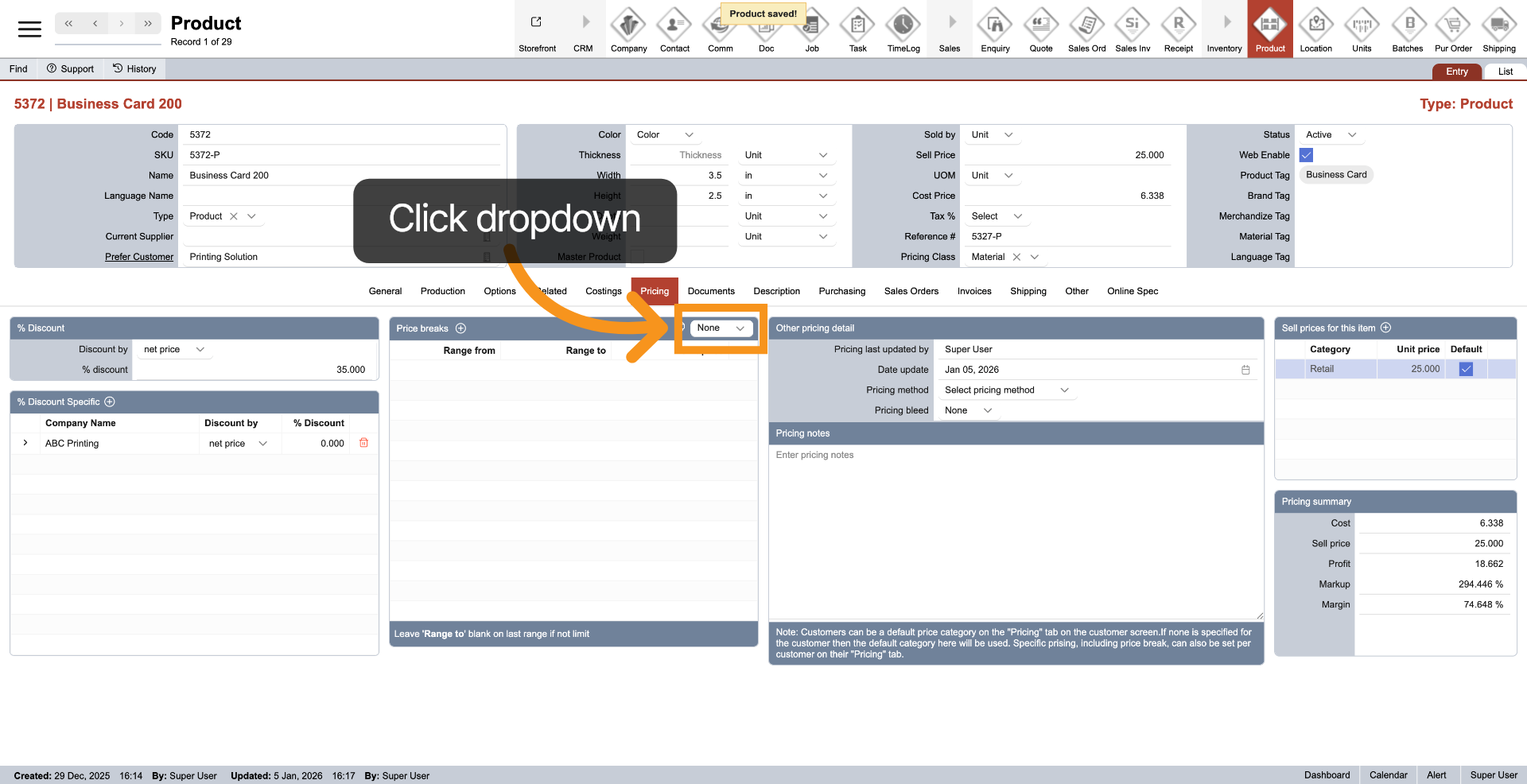1527x784 pixels.
Task: Open the Pricing method dropdown
Action: tap(1007, 390)
